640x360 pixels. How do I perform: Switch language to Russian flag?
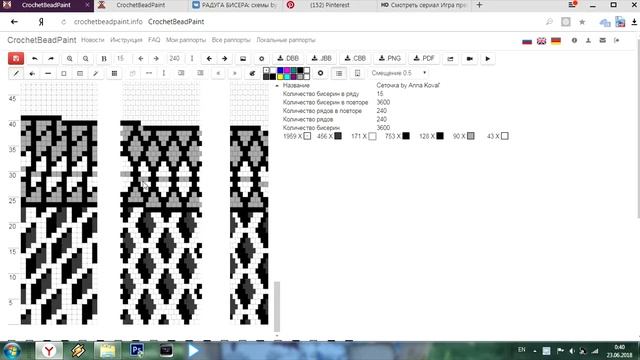coord(527,41)
